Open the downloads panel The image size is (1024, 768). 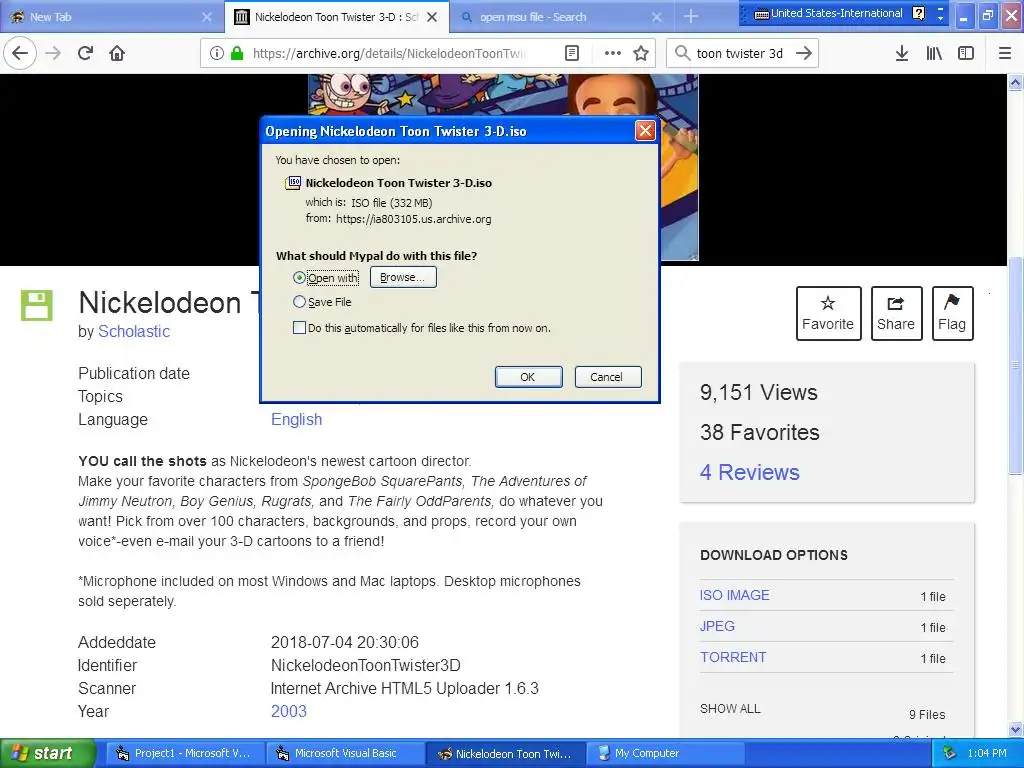(x=902, y=53)
